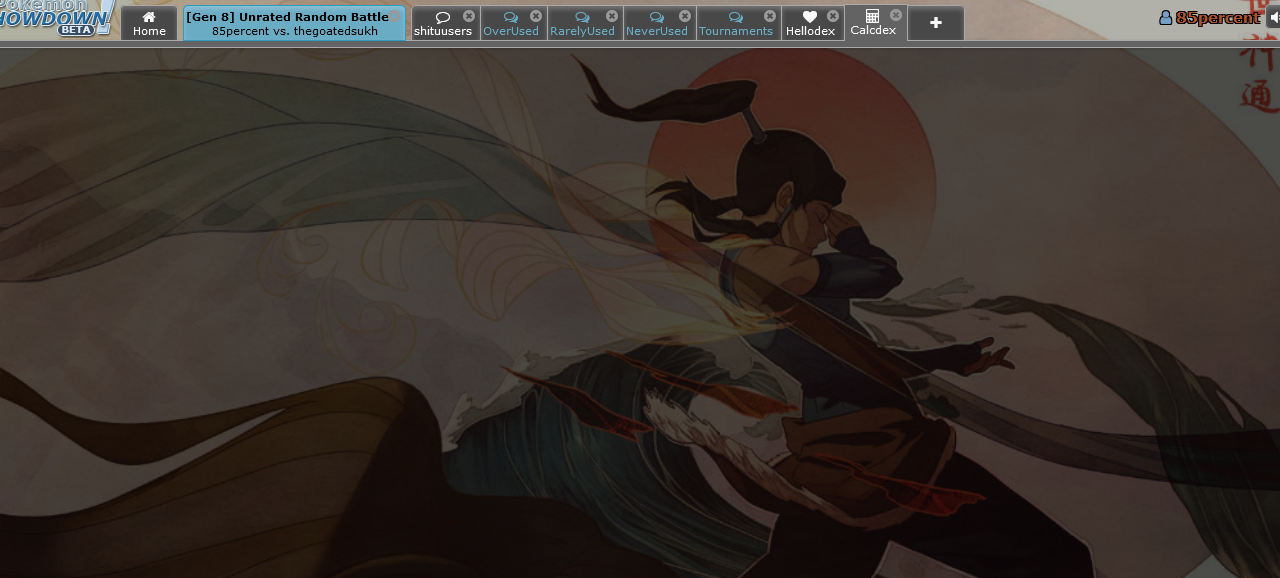Open the NeverUsed chat room tab
Screen dimensions: 1280x578
click(x=655, y=25)
